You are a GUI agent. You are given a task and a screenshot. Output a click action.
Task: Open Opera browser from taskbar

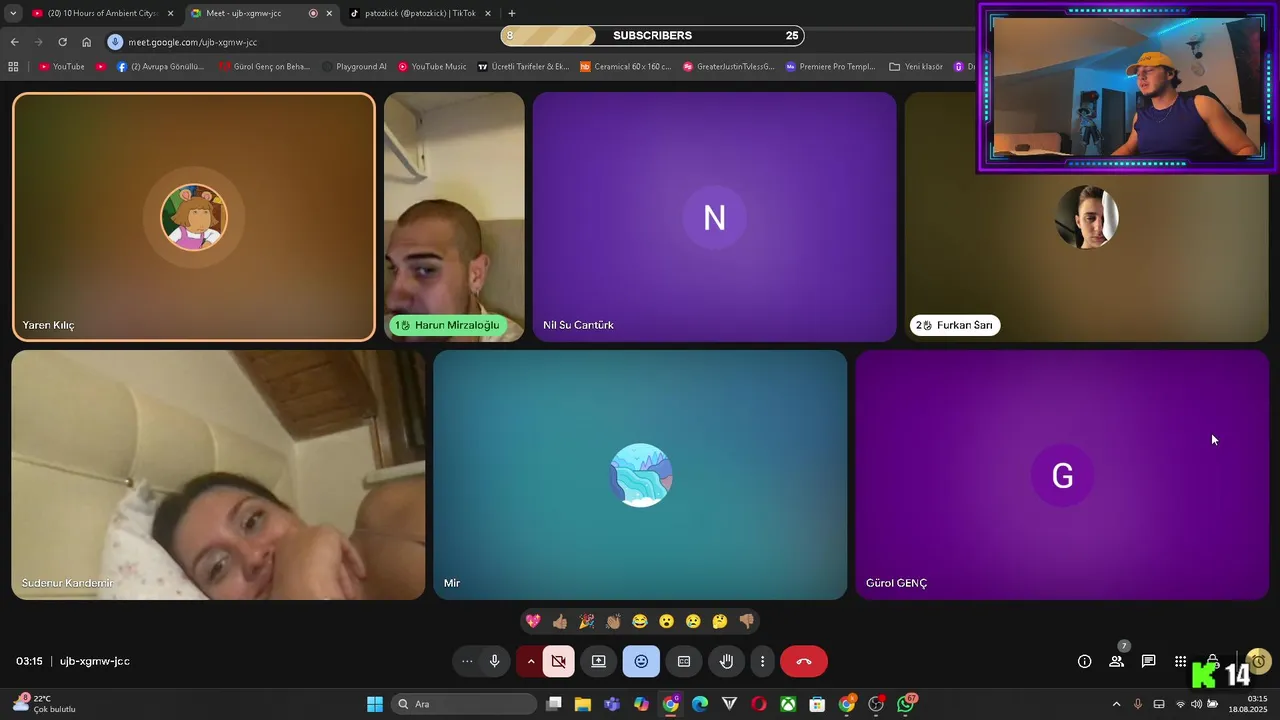pyautogui.click(x=758, y=704)
